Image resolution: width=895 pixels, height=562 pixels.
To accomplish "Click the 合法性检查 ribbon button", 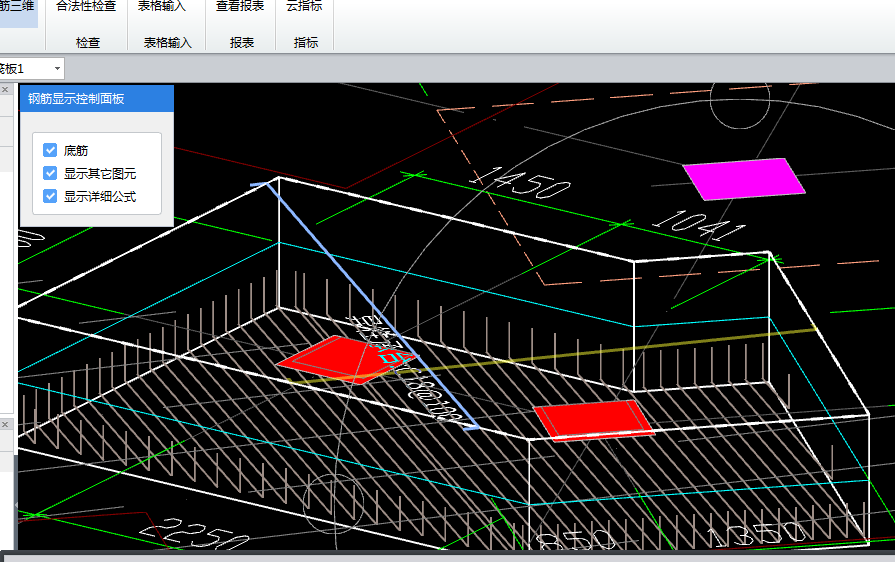I will point(86,7).
